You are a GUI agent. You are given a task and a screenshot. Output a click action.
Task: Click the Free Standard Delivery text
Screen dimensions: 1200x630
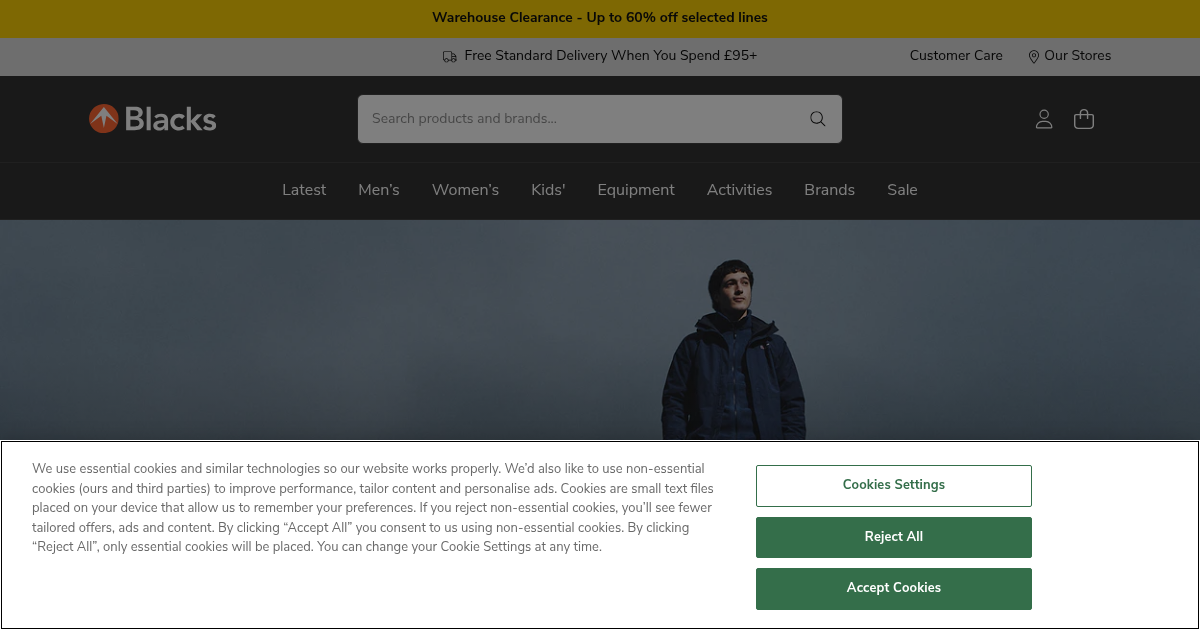[611, 56]
